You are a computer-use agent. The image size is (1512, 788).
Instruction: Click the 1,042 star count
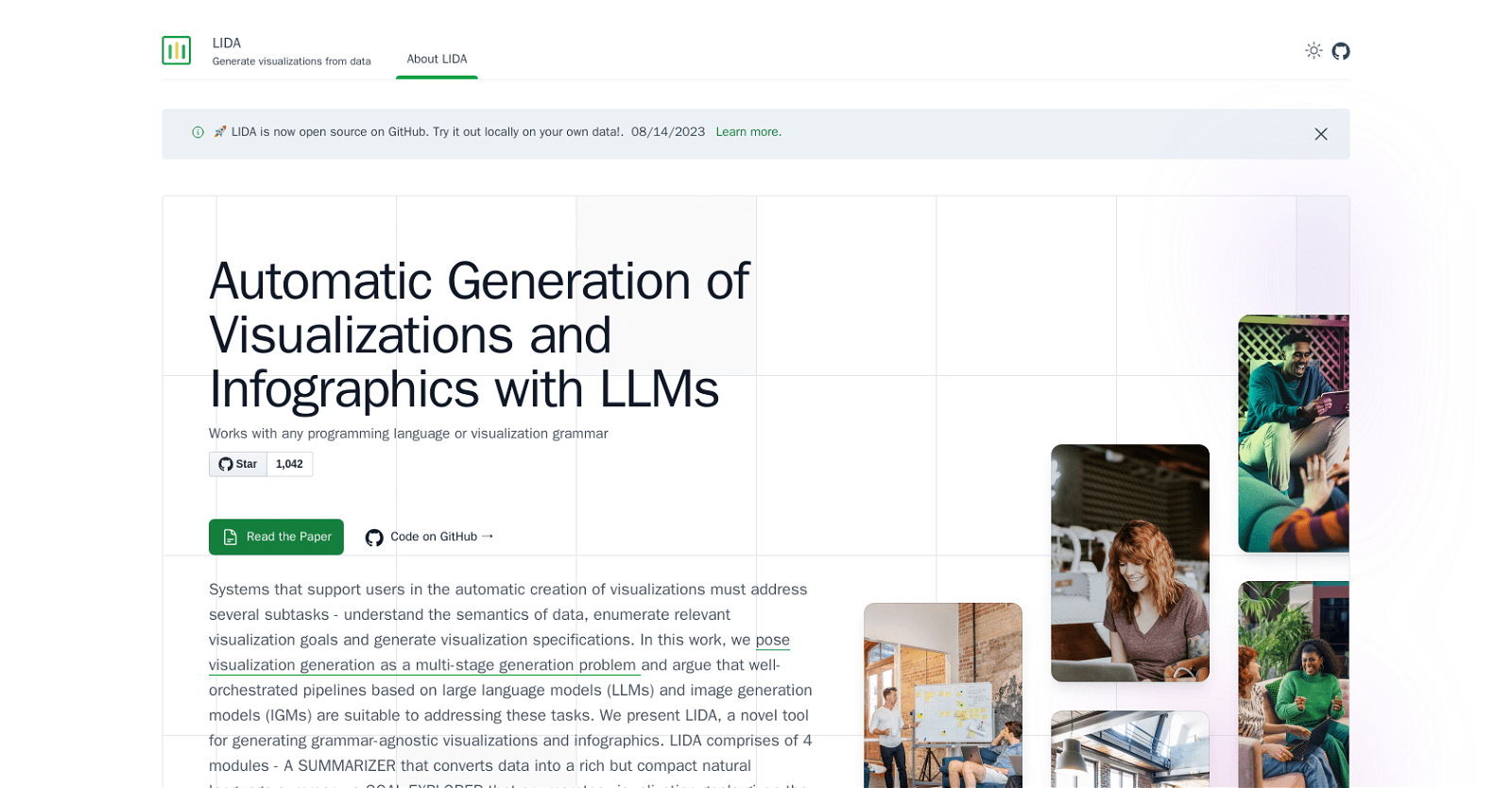click(289, 464)
